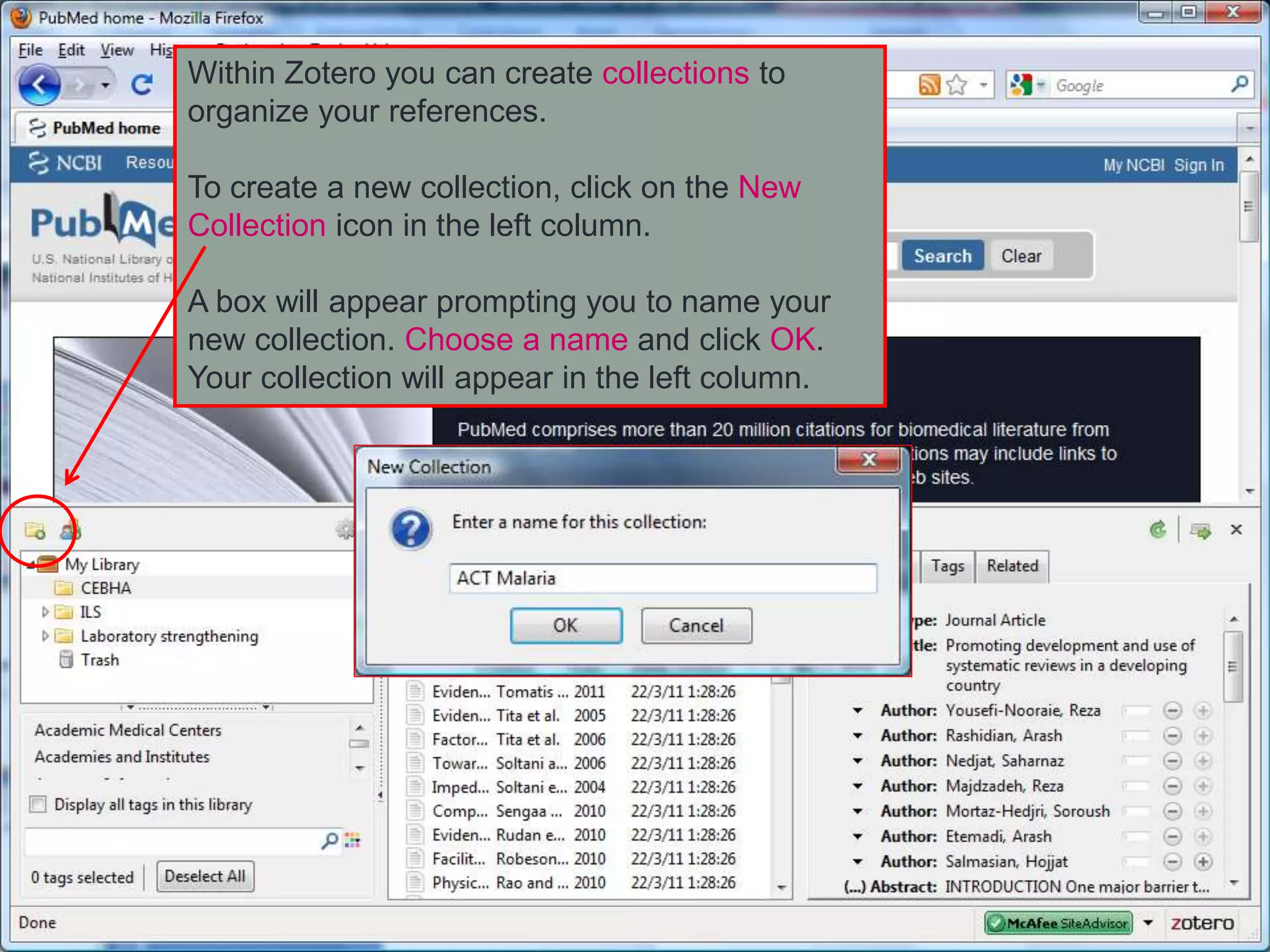
Task: Click the Google search engine icon
Action: click(x=1021, y=85)
